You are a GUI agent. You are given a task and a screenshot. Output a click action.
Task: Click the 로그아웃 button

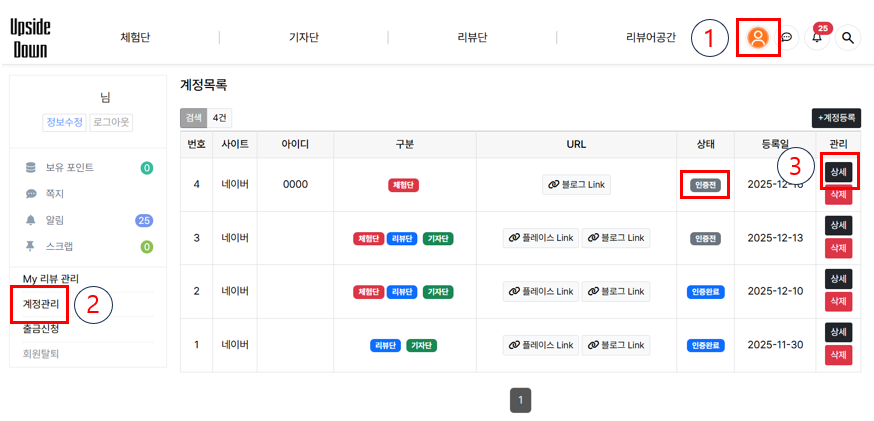click(111, 123)
